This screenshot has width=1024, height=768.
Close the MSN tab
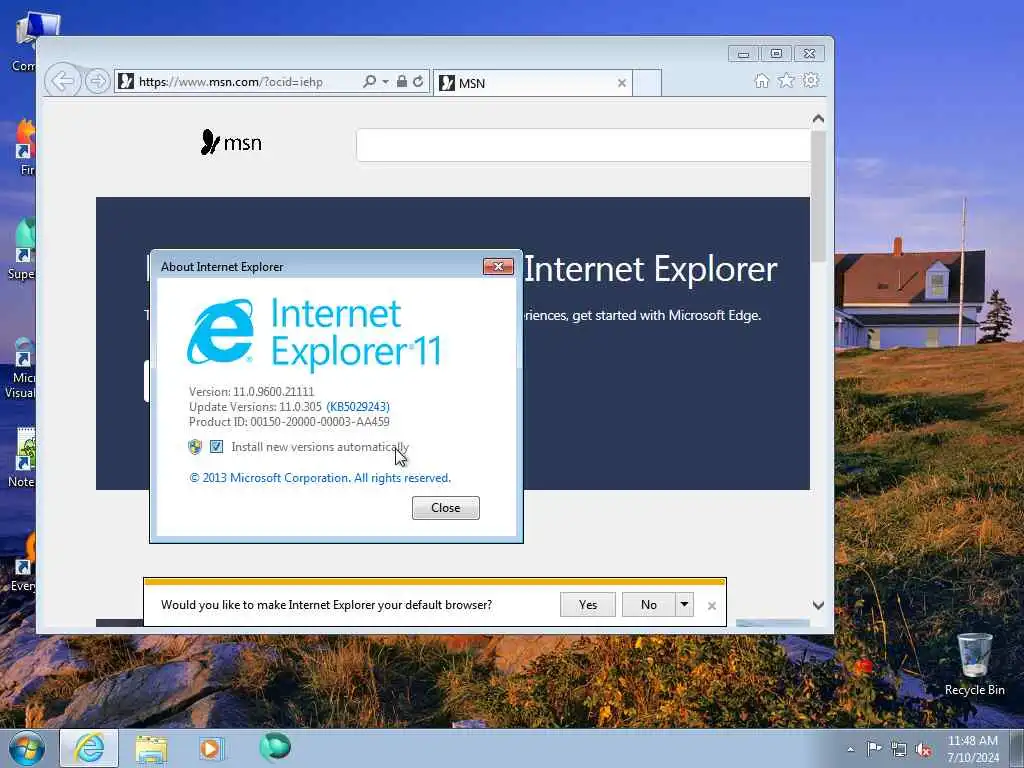coord(622,83)
